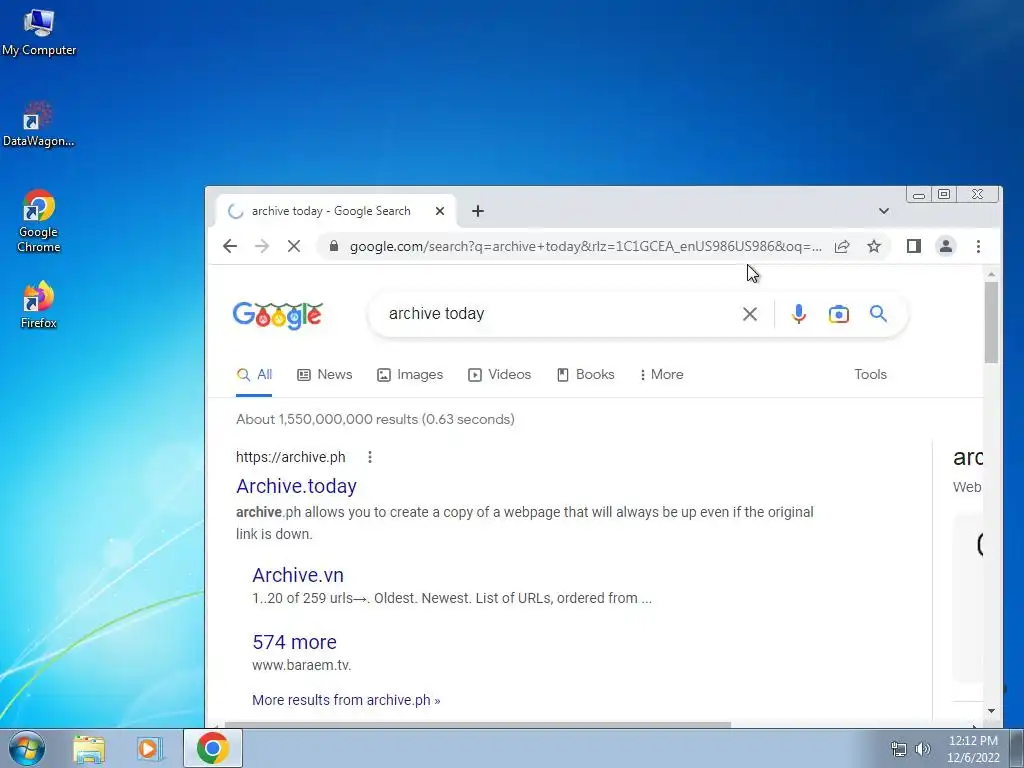The image size is (1024, 768).
Task: Click the taskbar clock showing 12:12 PM
Action: pos(973,749)
